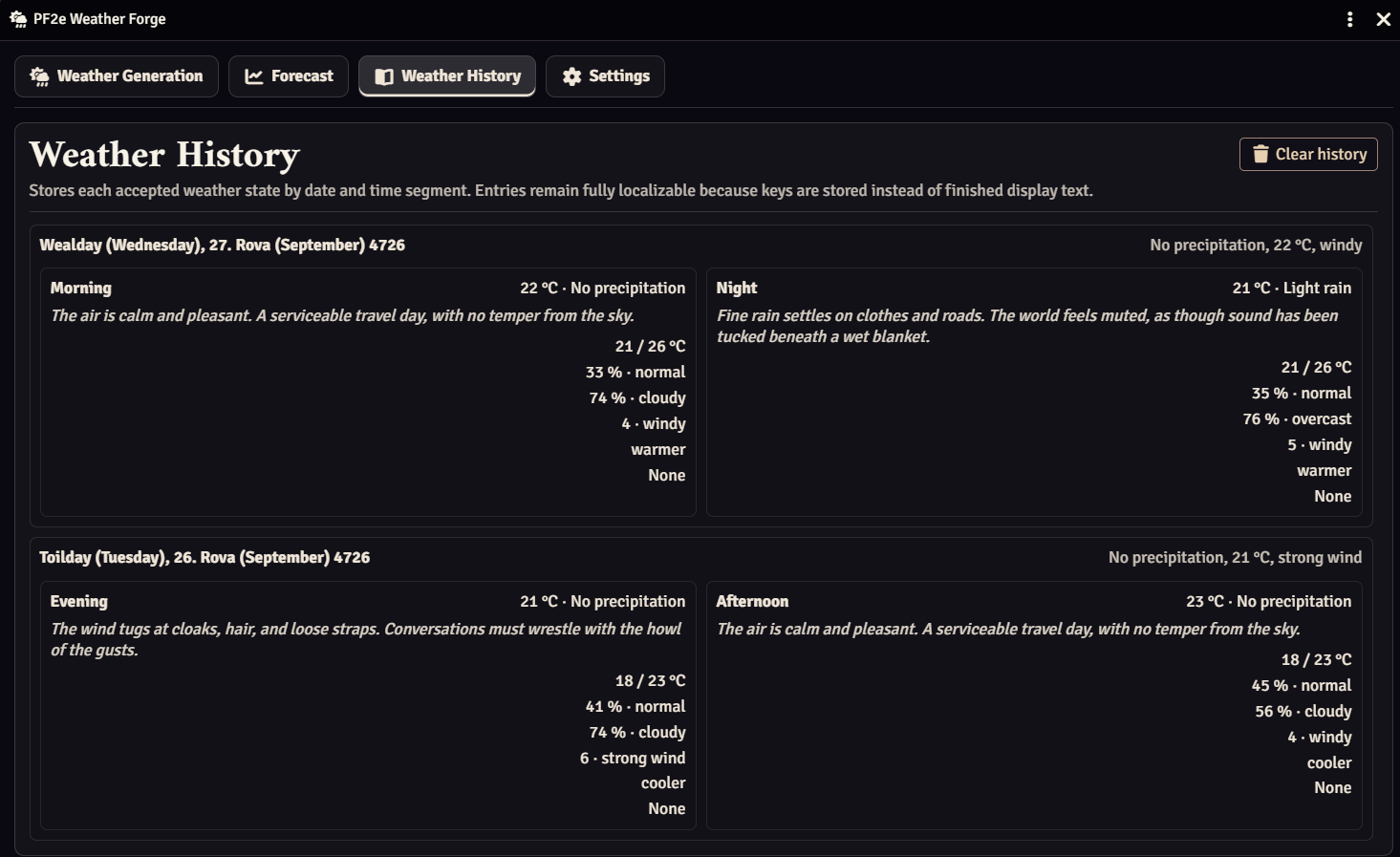Click the chart icon on Forecast tab
The width and height of the screenshot is (1400, 857).
[254, 76]
